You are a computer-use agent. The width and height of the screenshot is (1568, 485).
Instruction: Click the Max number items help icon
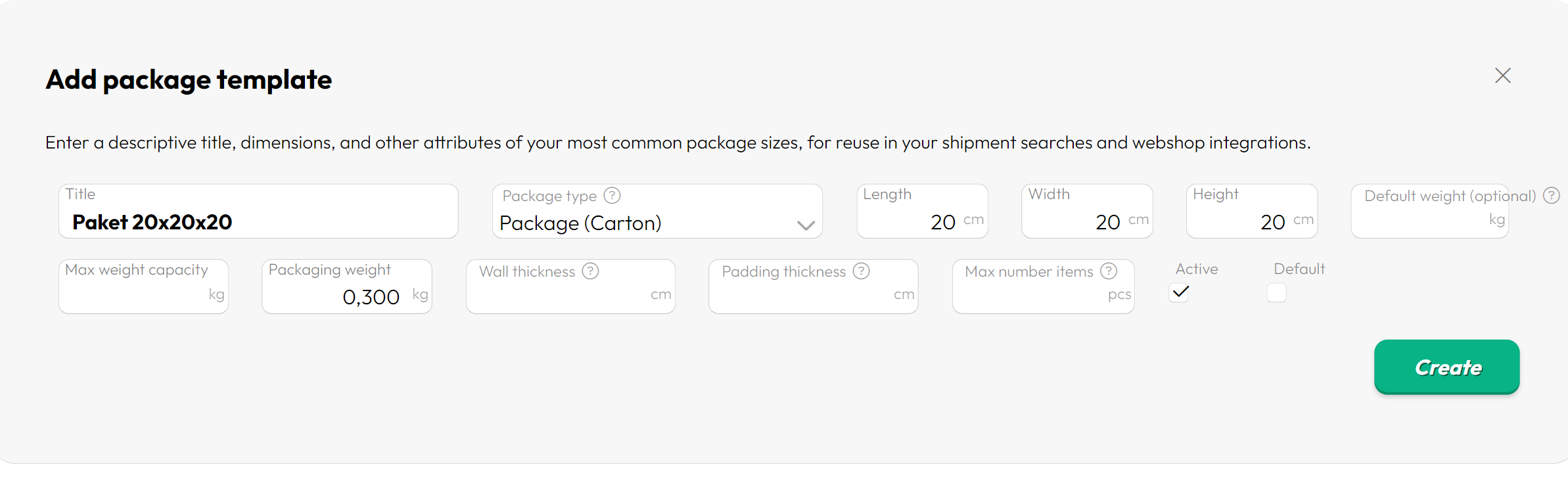1109,271
